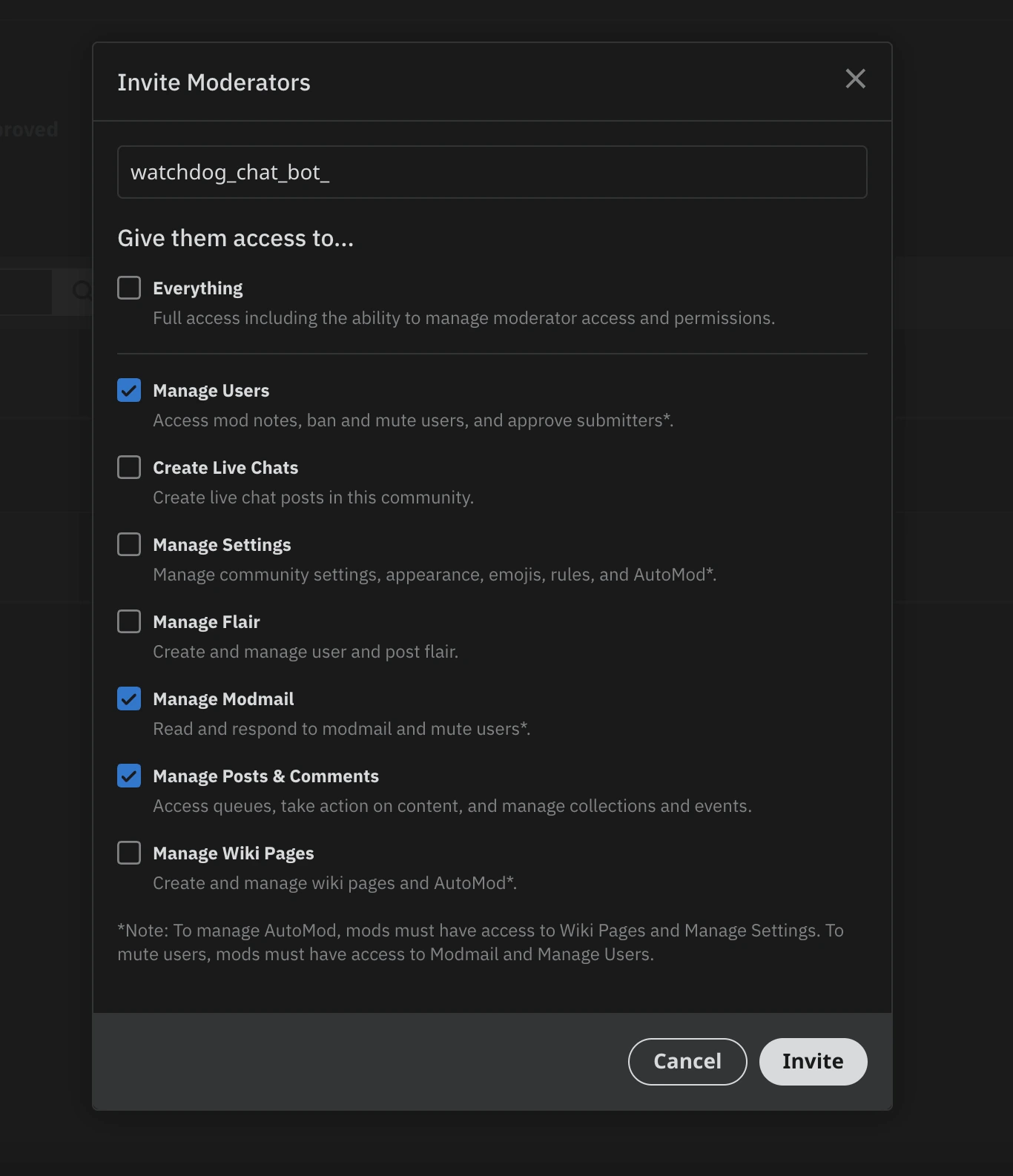Click 'Access queues, take action on content' text
Screen dimensions: 1013x1176
point(452,806)
